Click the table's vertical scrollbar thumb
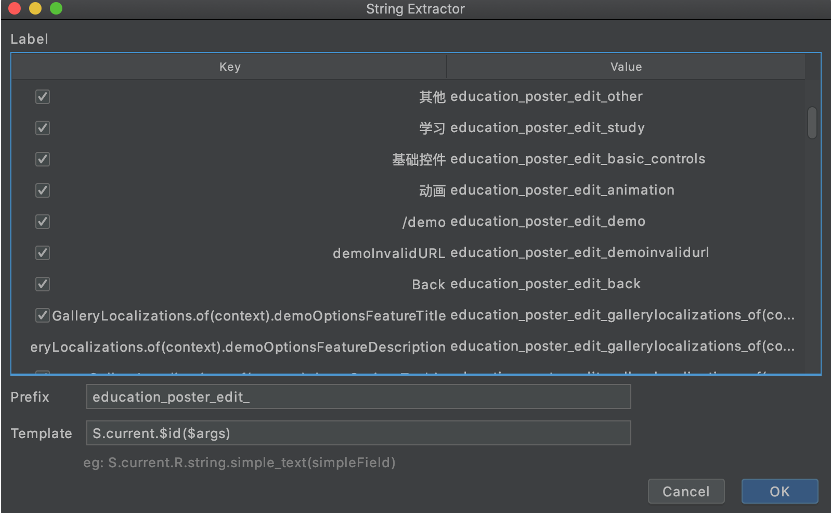Viewport: 832px width, 514px height. coord(812,123)
